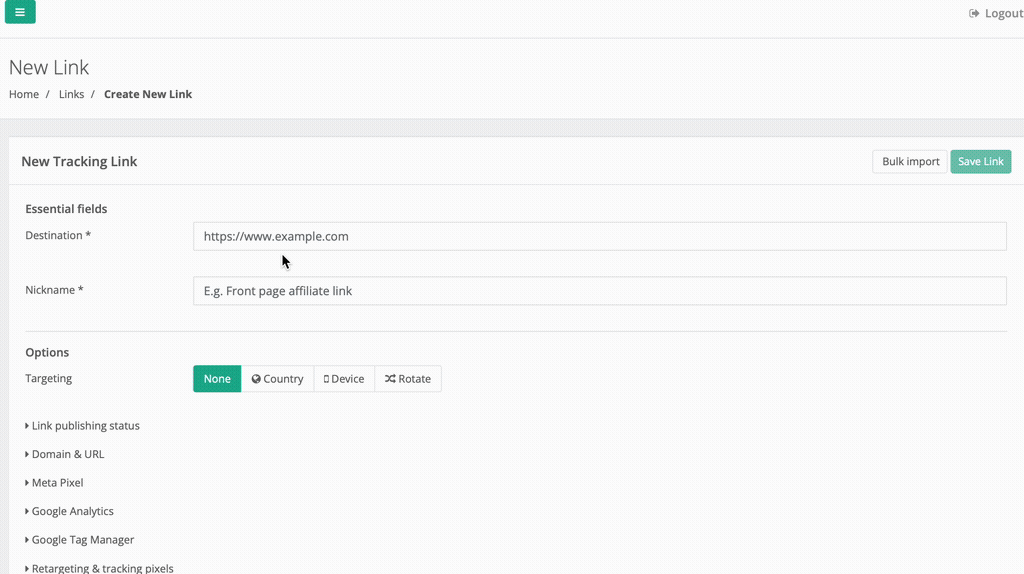Screen dimensions: 1024x574
Task: Click into the Nickname input field
Action: tap(599, 291)
